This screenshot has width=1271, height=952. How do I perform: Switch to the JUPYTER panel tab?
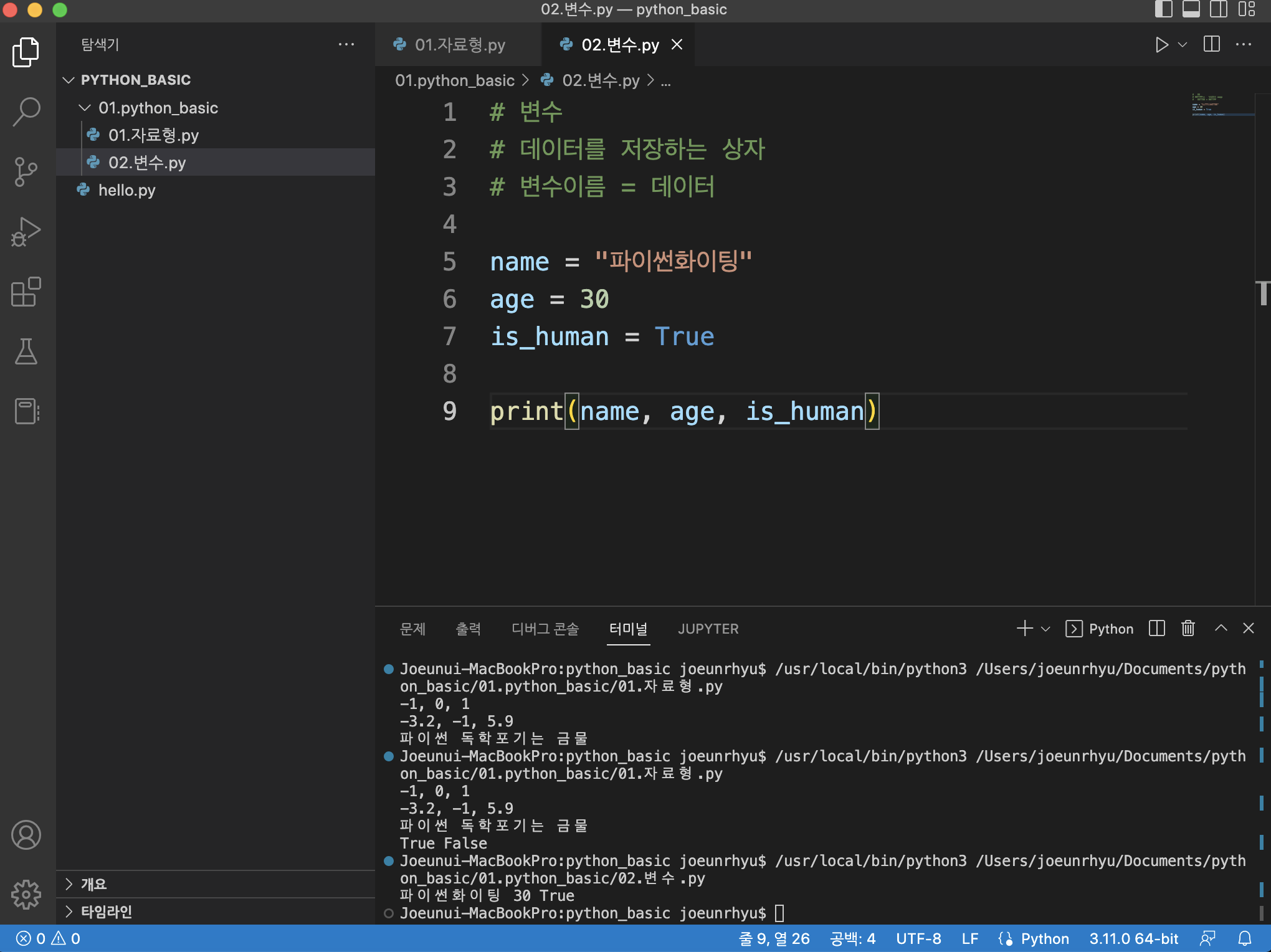(708, 629)
